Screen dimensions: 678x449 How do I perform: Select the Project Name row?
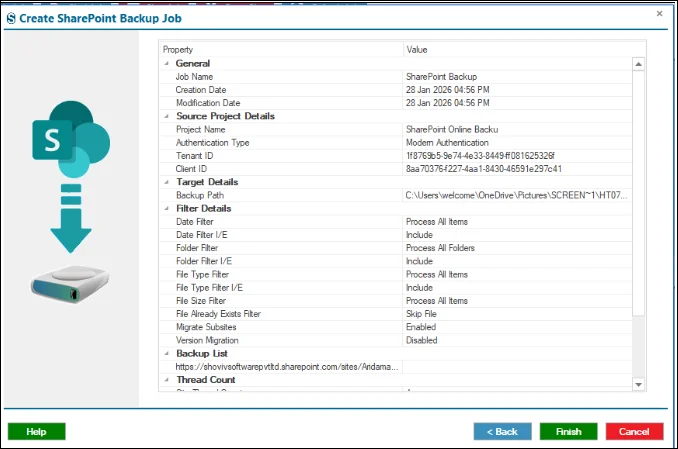[x=396, y=129]
